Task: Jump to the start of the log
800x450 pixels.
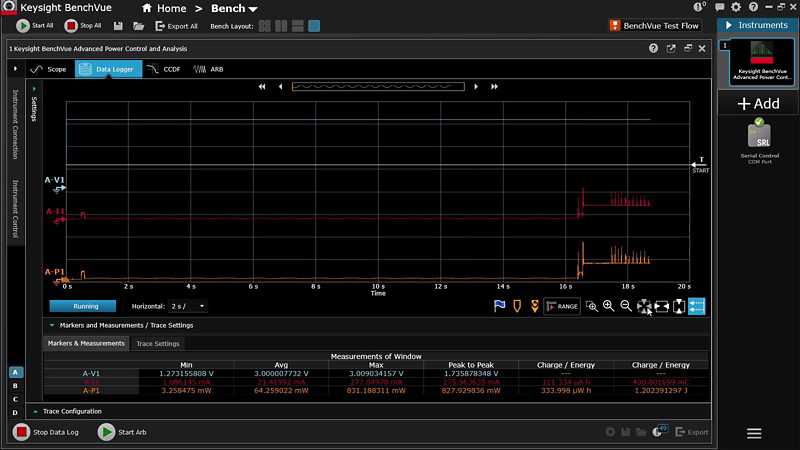Action: 262,87
